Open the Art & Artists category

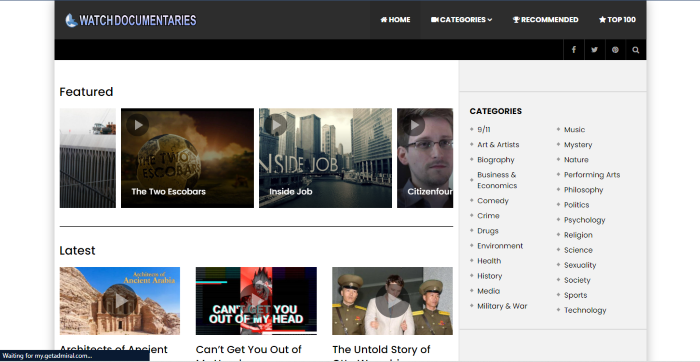pos(498,145)
